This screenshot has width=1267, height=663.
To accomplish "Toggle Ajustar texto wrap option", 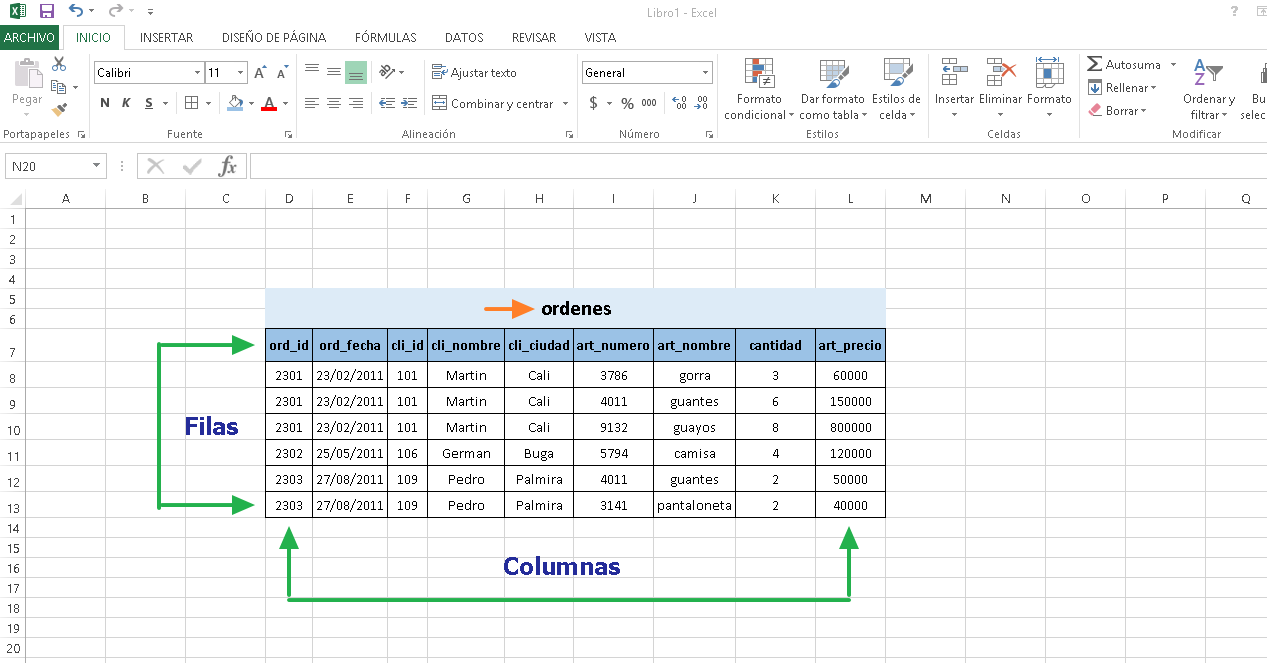I will coord(474,73).
